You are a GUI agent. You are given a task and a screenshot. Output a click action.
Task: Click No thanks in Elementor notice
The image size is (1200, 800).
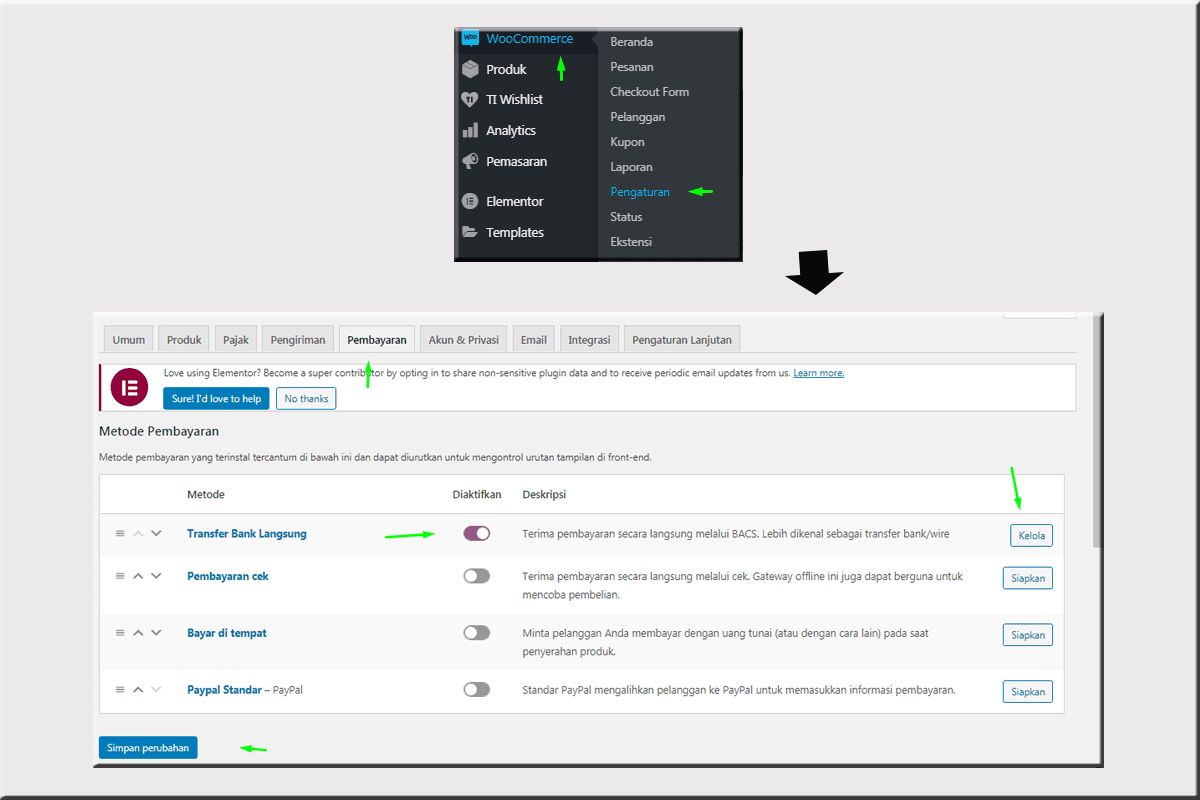click(306, 398)
